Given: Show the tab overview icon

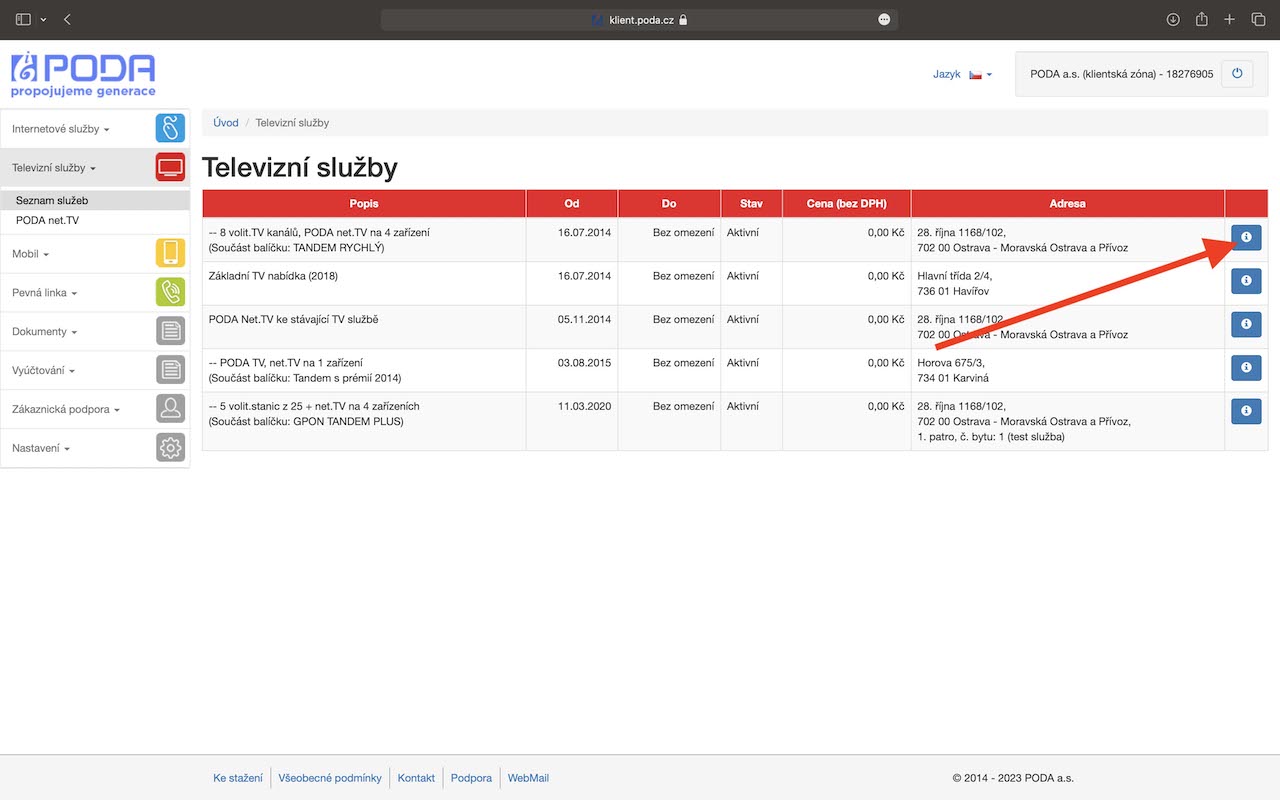Looking at the screenshot, I should pyautogui.click(x=1258, y=19).
